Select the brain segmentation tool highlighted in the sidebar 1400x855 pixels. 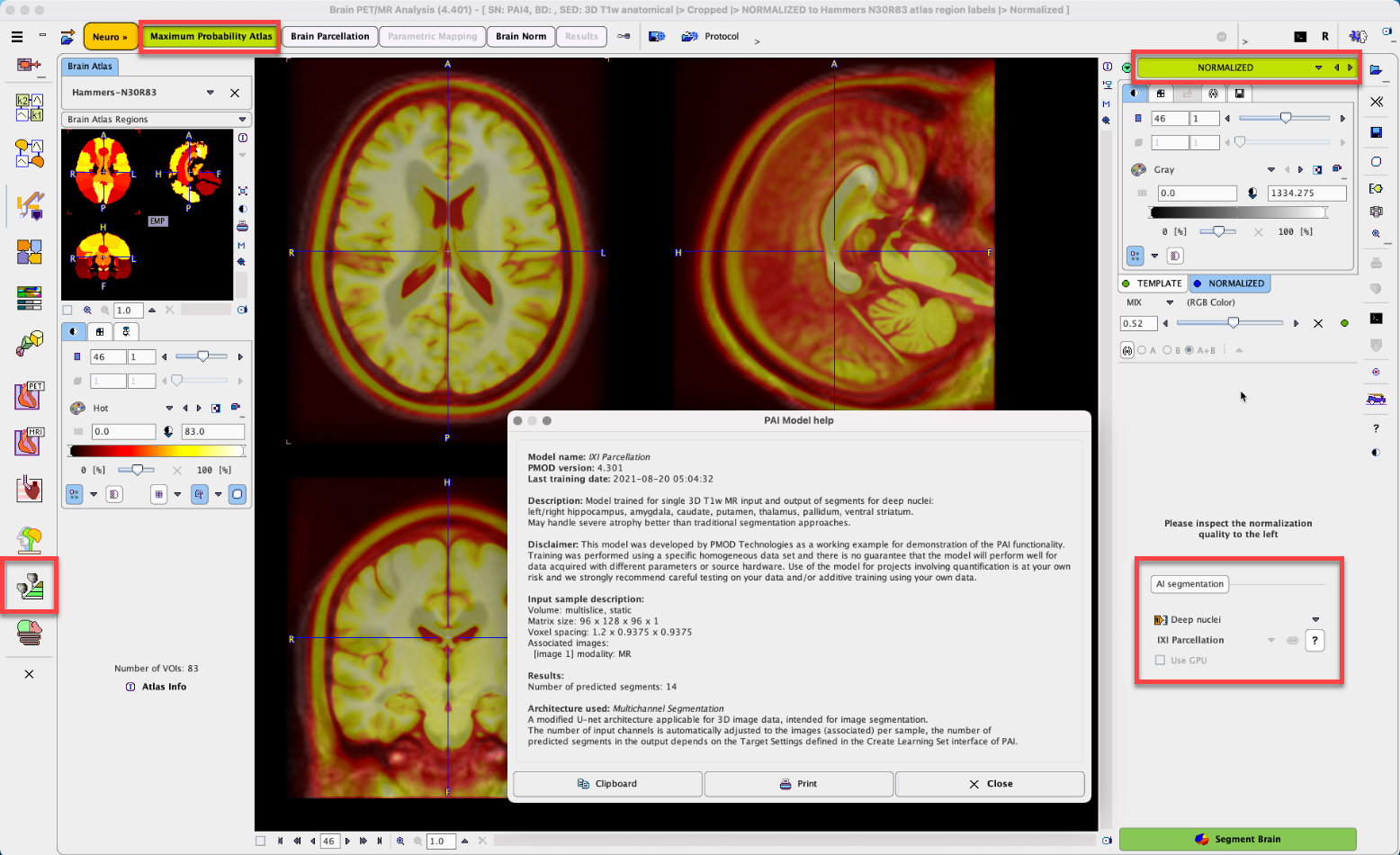[30, 586]
